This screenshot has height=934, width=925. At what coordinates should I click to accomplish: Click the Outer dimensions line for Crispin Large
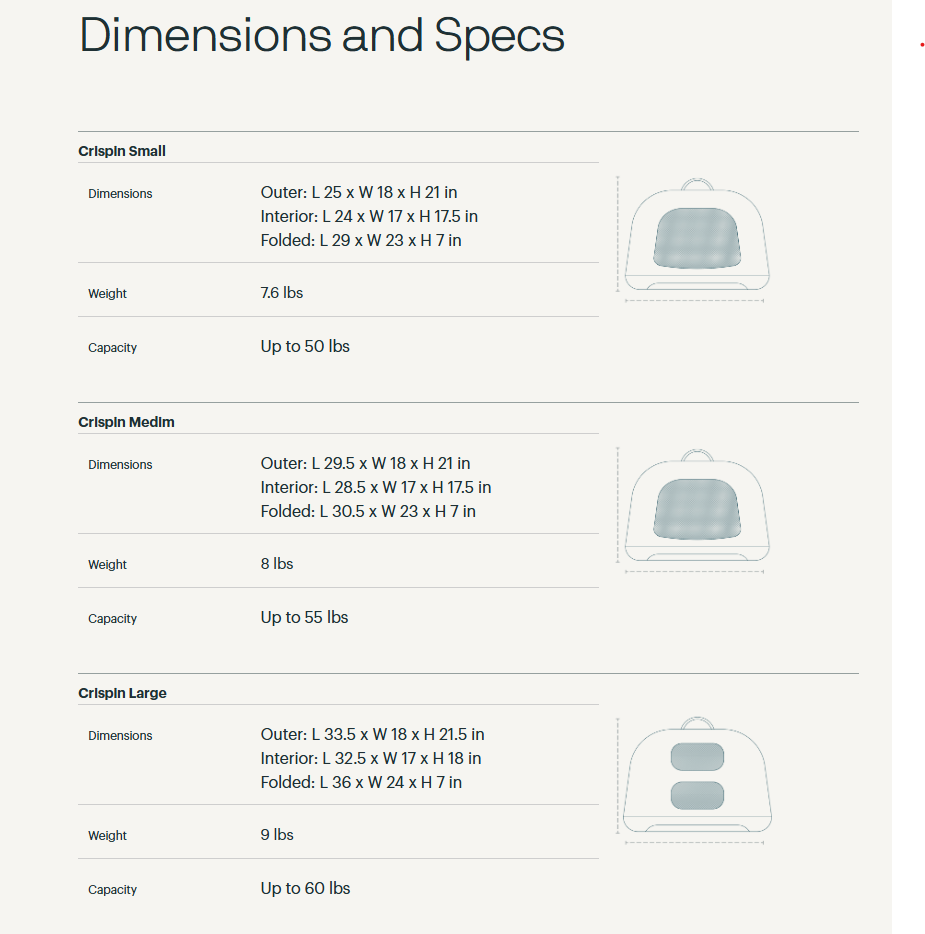(372, 734)
